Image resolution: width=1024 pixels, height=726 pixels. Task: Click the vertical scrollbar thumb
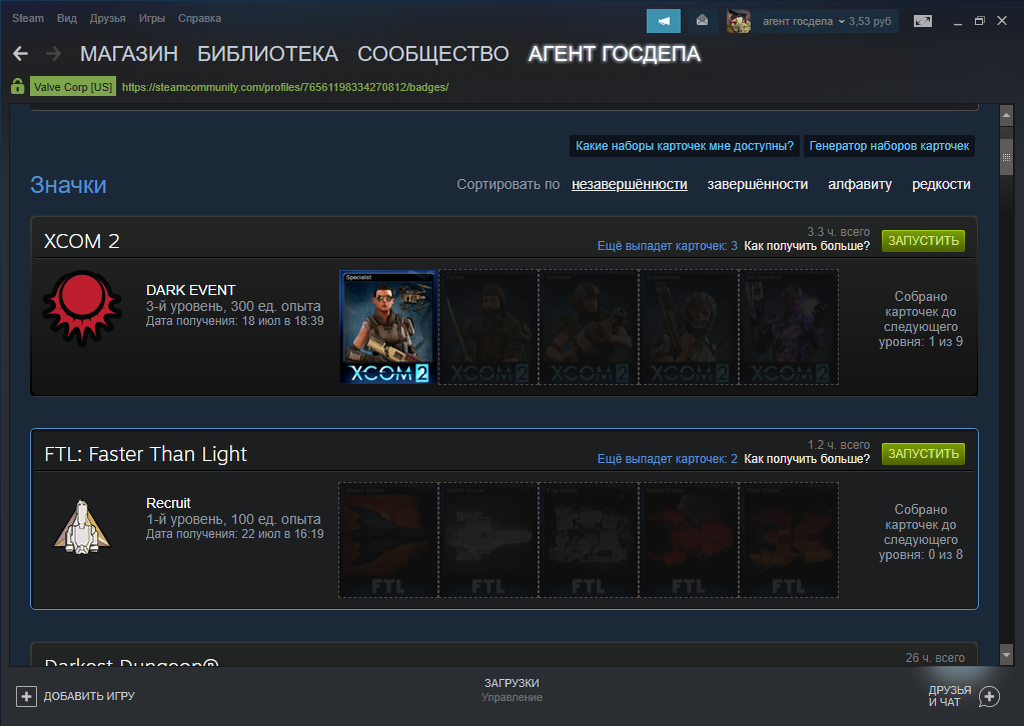(1006, 157)
